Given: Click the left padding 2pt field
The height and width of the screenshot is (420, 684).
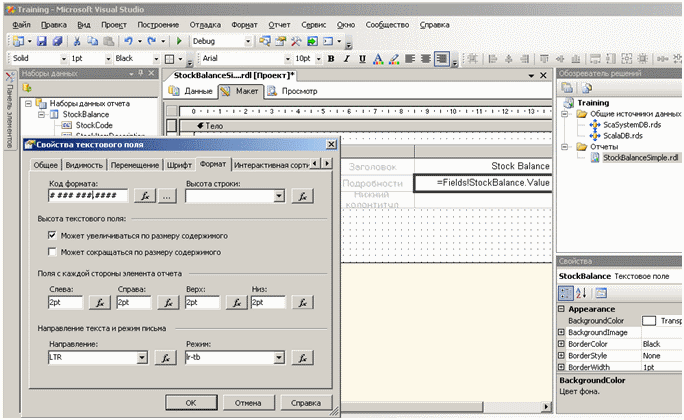Looking at the screenshot, I should coord(65,302).
